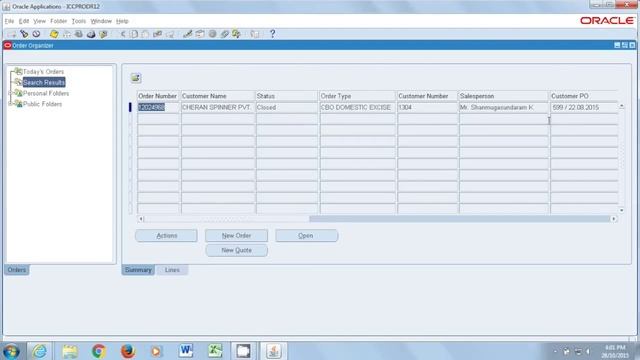Viewport: 640px width, 360px height.
Task: Click the Closed status cell
Action: click(287, 107)
